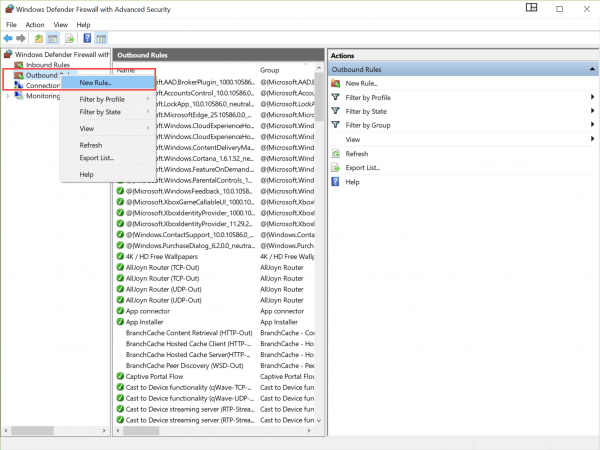This screenshot has height=450, width=600.
Task: Click the Filter by Profile funnel icon
Action: (x=336, y=97)
